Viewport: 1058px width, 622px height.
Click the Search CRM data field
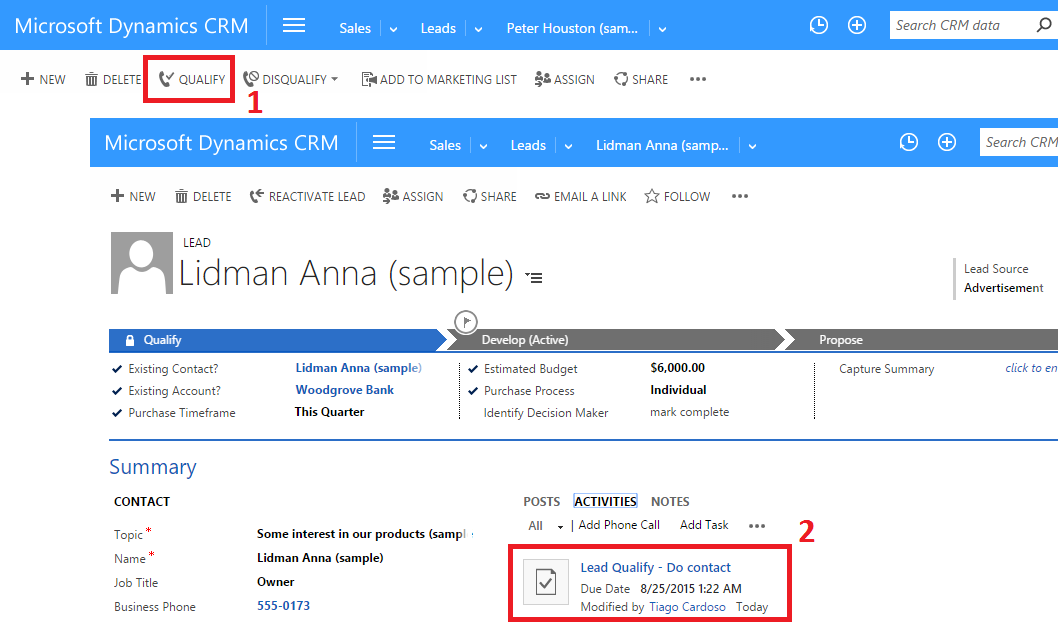click(x=960, y=25)
